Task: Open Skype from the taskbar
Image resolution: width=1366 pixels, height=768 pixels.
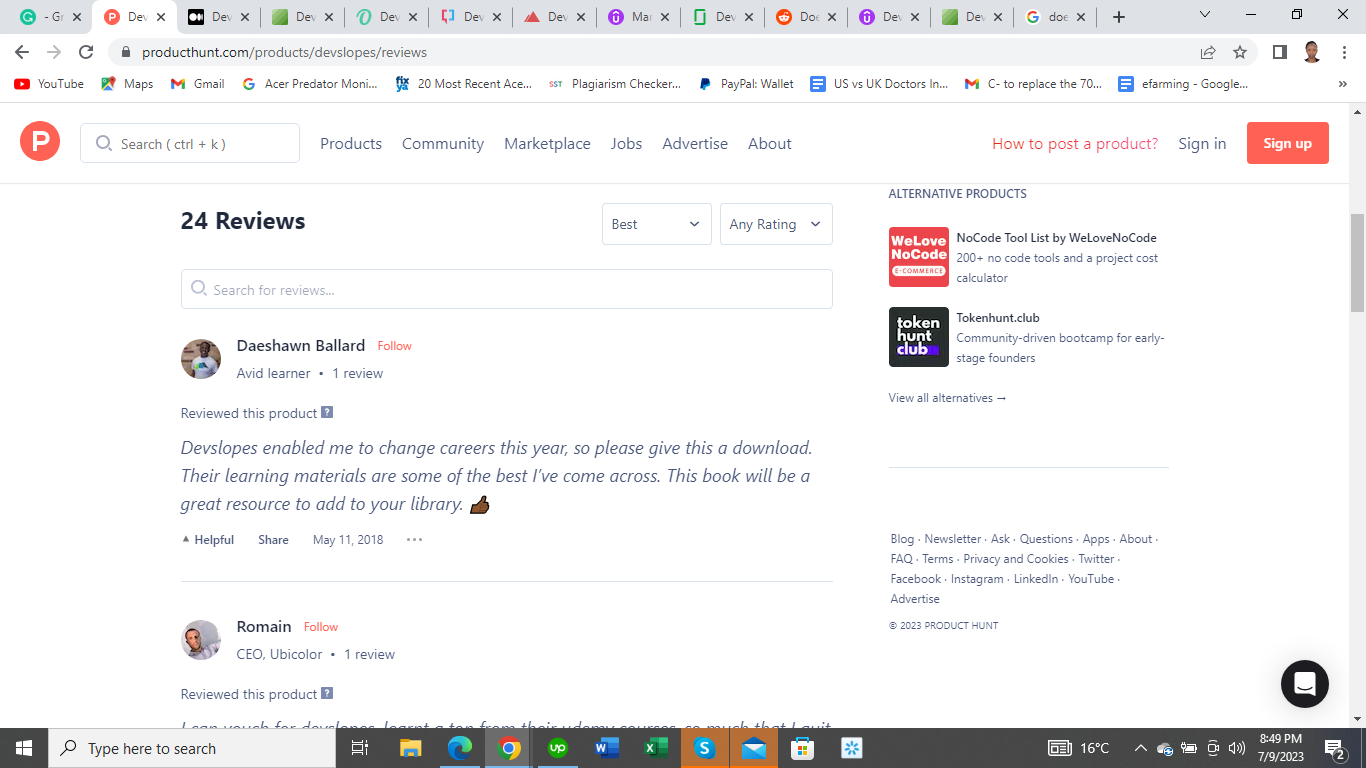Action: click(x=705, y=748)
